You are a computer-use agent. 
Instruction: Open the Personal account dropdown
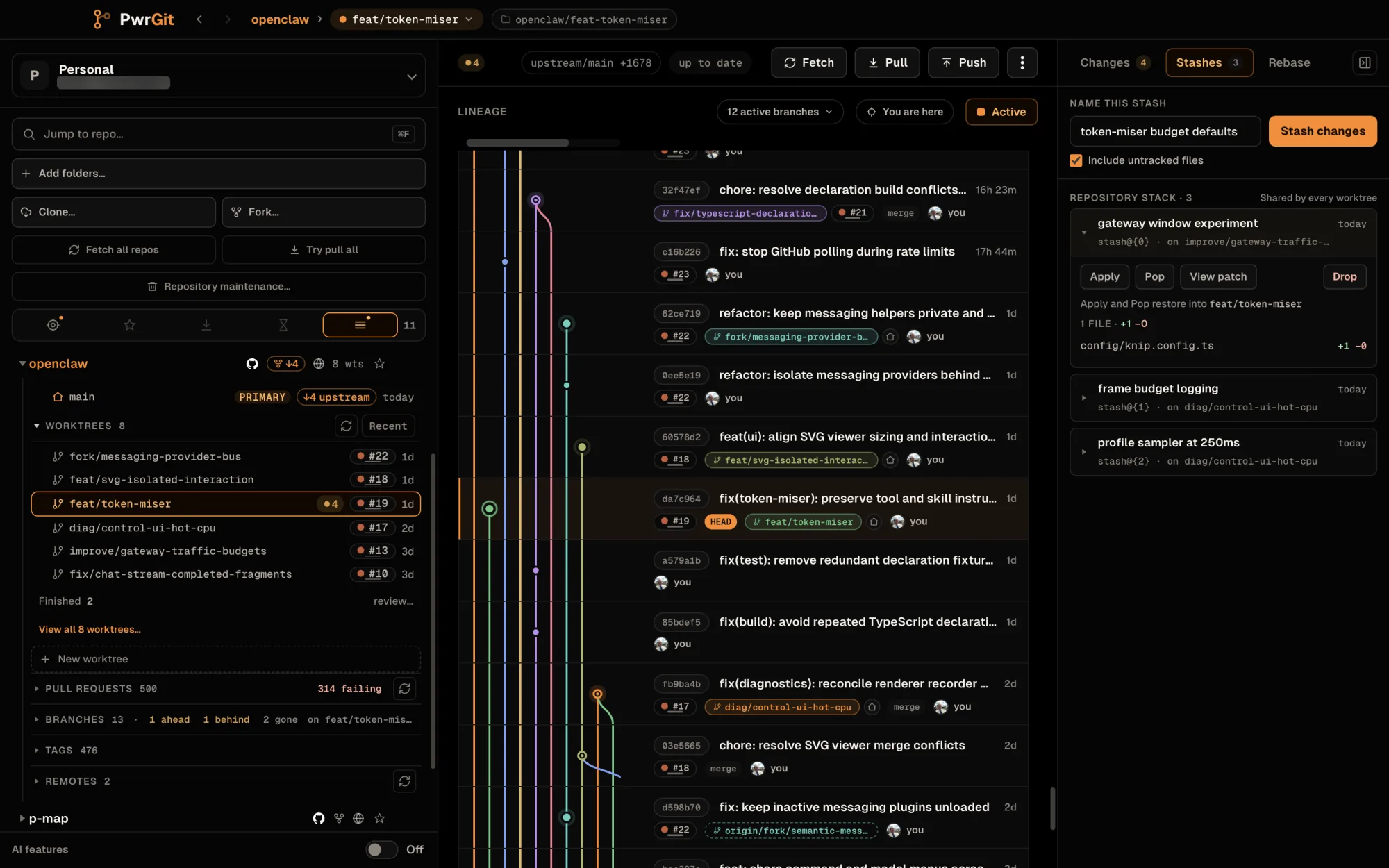tap(218, 75)
